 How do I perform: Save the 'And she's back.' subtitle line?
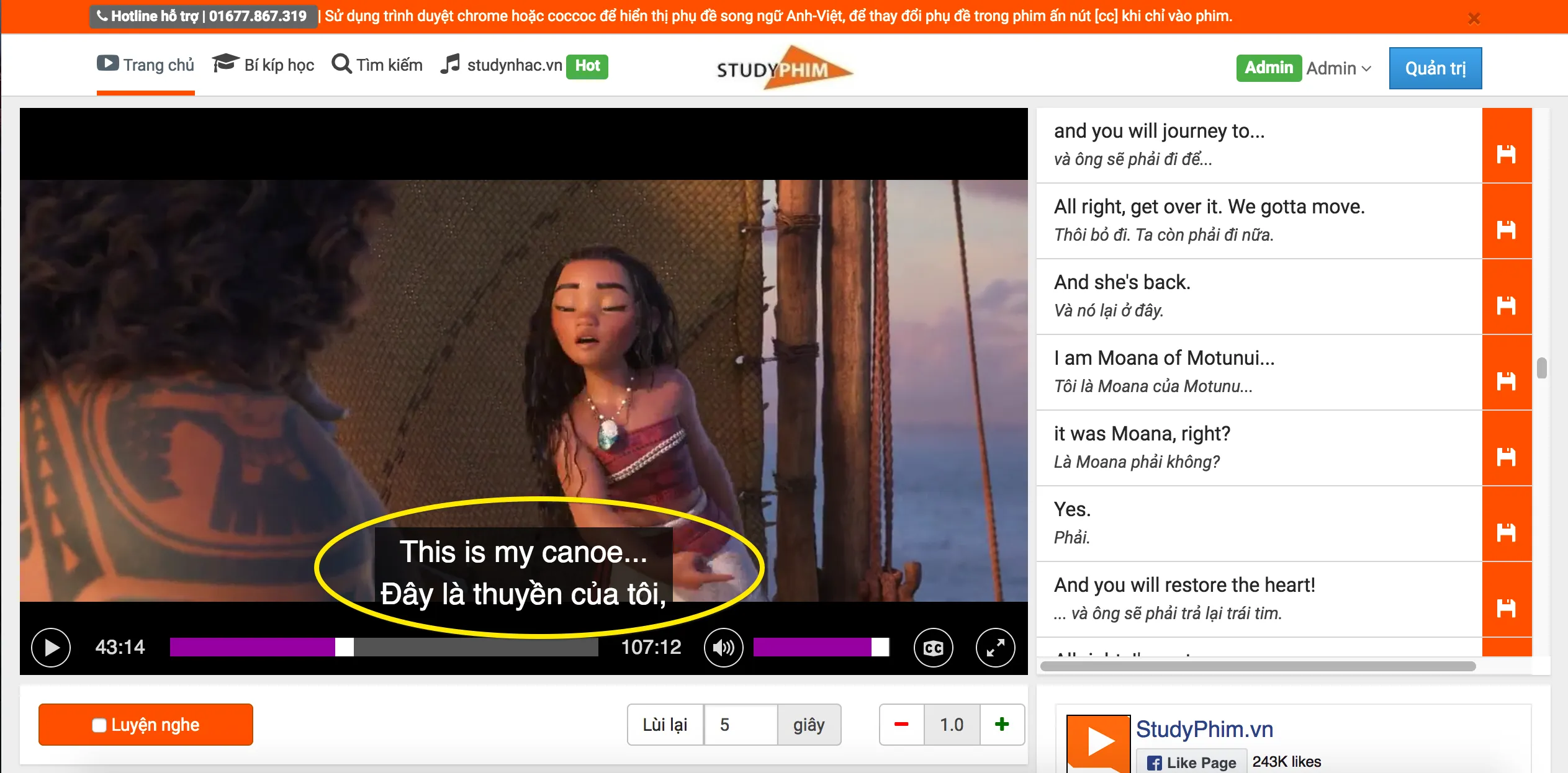point(1506,305)
